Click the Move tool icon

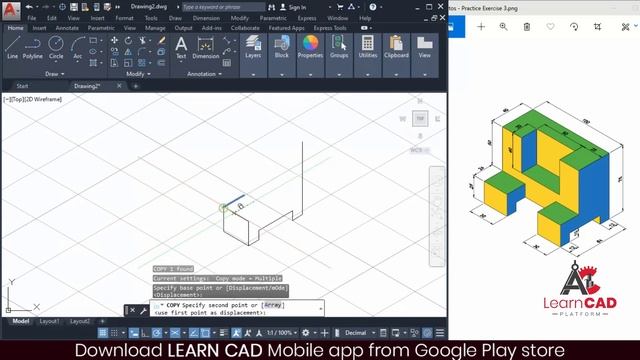click(114, 40)
